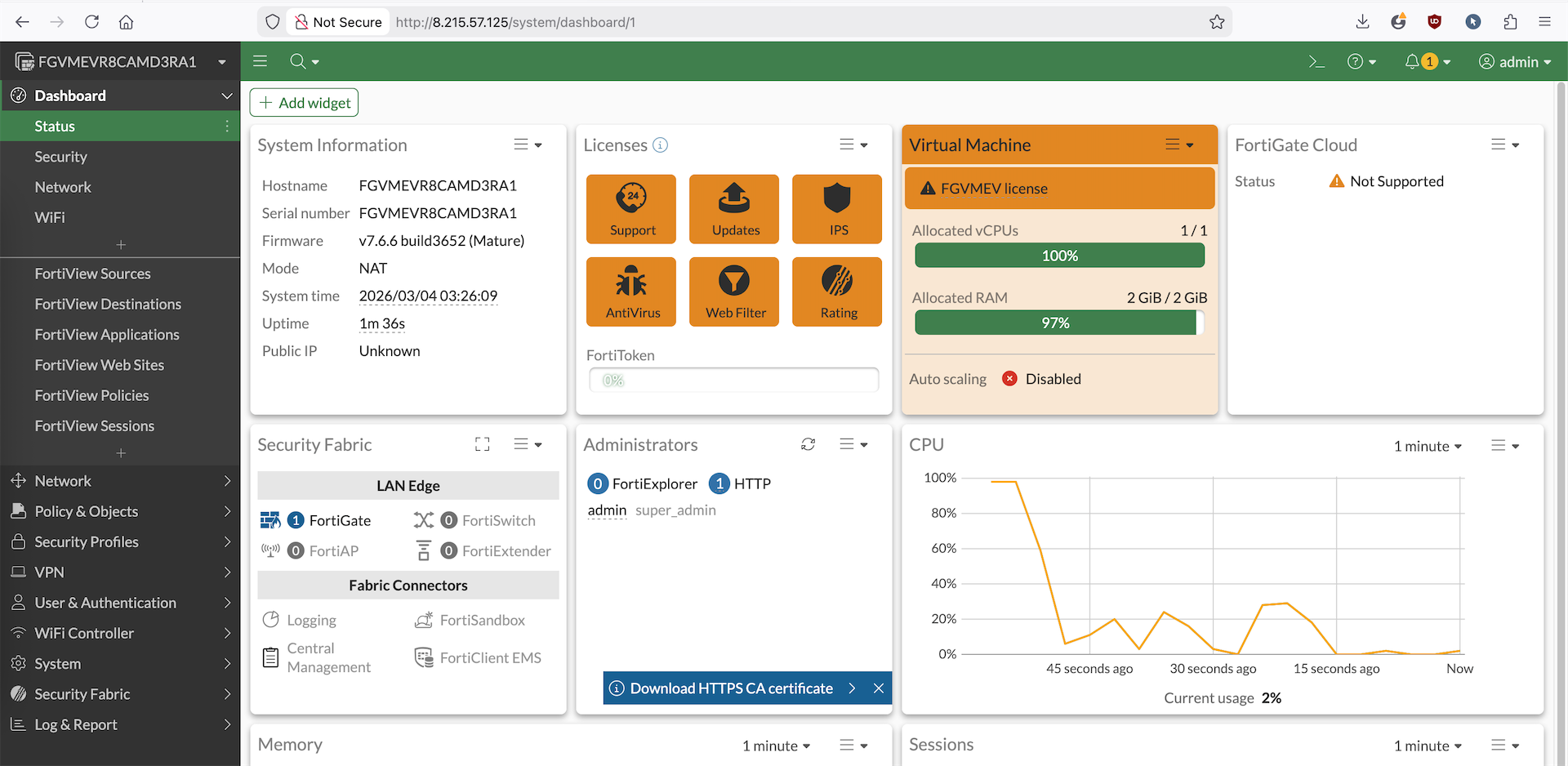This screenshot has height=766, width=1568.
Task: Open the FortiView Sources page
Action: (x=92, y=274)
